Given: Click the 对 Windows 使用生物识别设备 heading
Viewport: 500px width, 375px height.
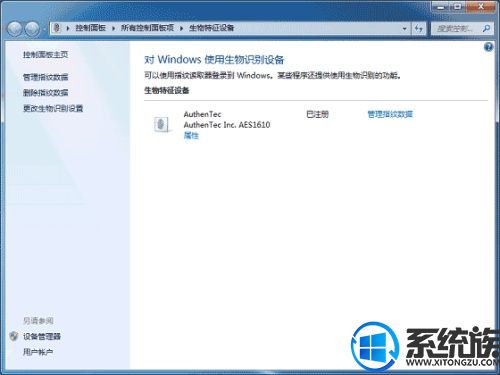Looking at the screenshot, I should (214, 60).
